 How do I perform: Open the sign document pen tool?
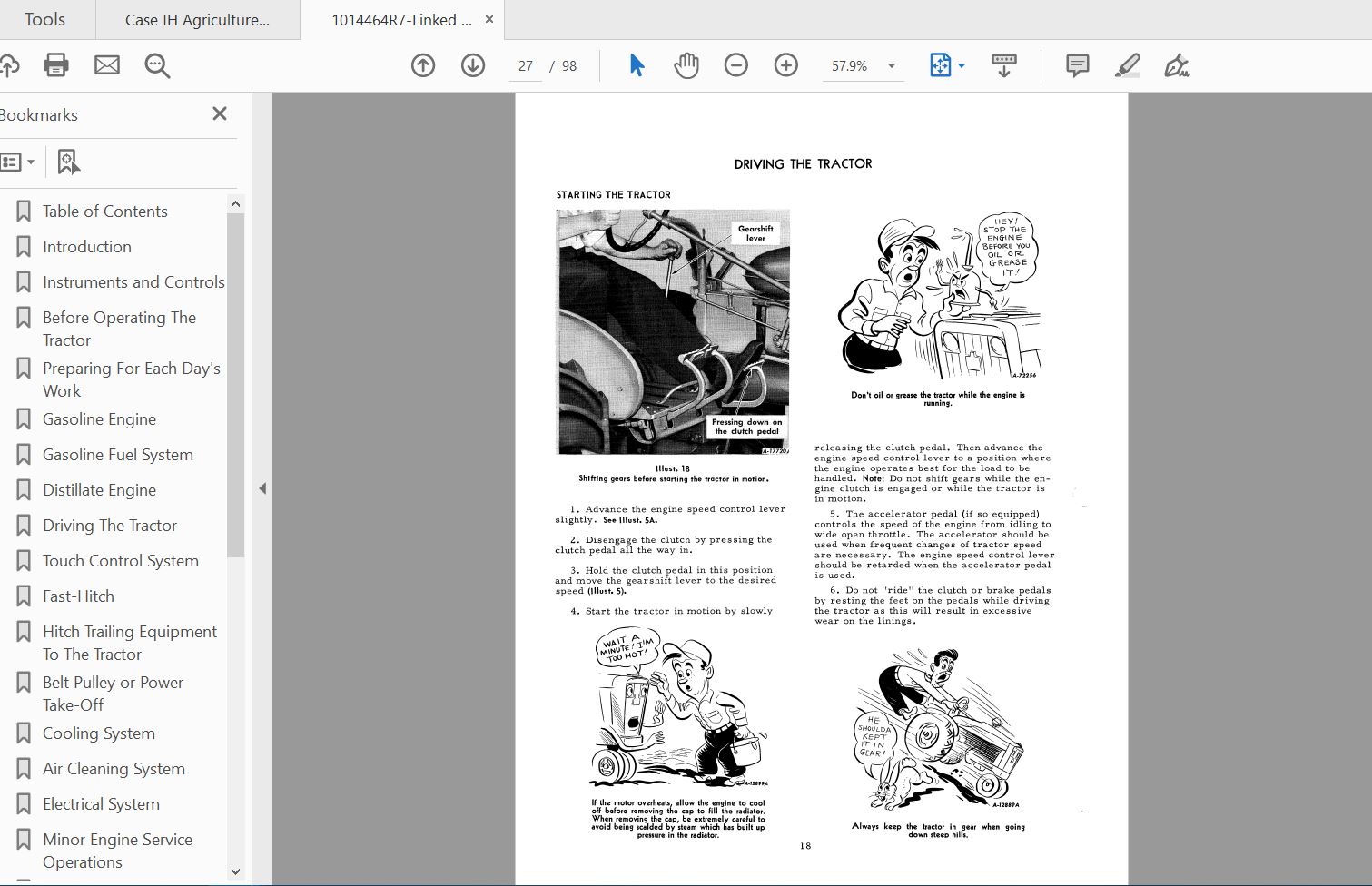point(1177,65)
